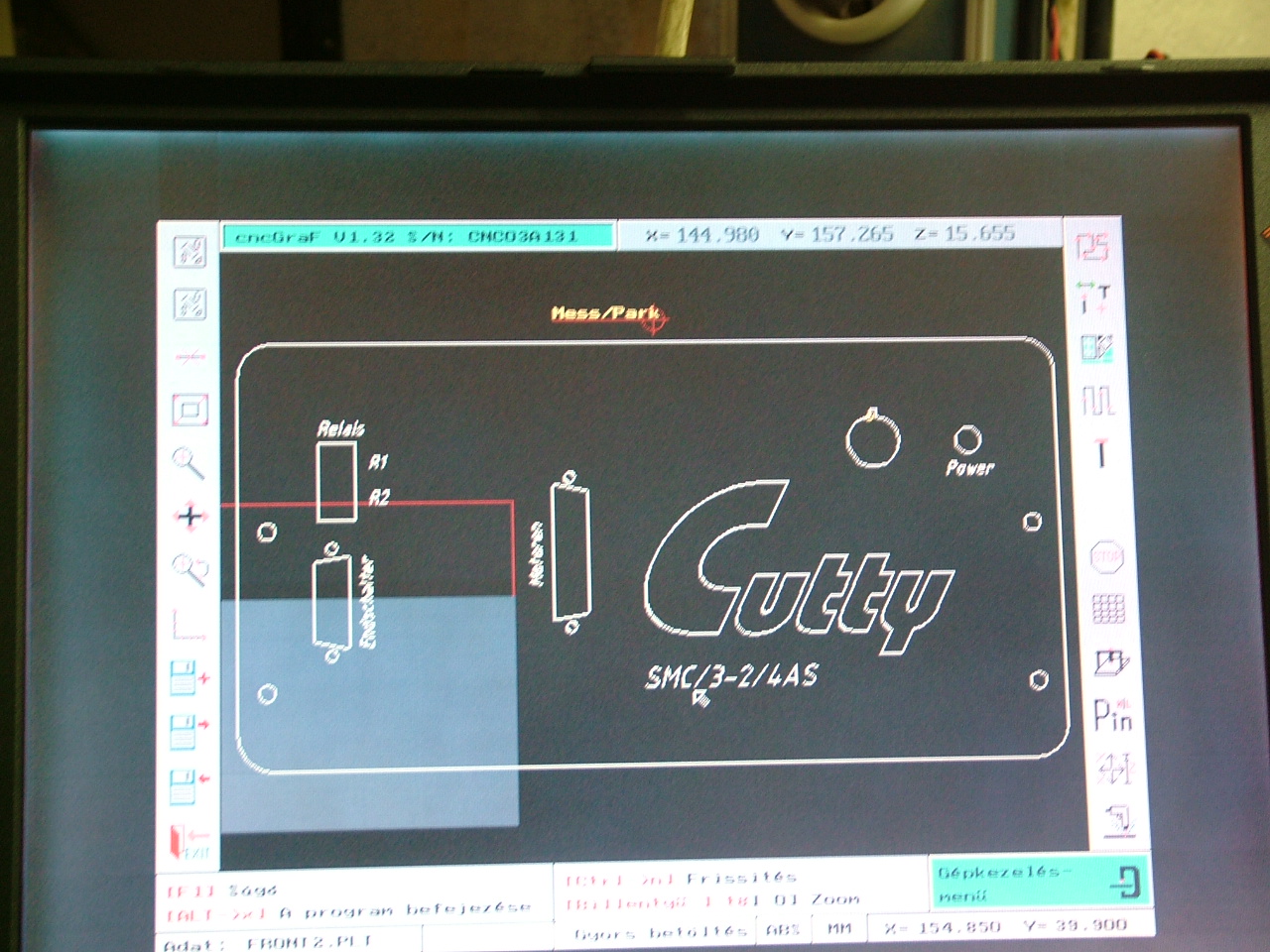Click the previous zoom magnifier icon
The image size is (1270, 952).
tap(189, 569)
